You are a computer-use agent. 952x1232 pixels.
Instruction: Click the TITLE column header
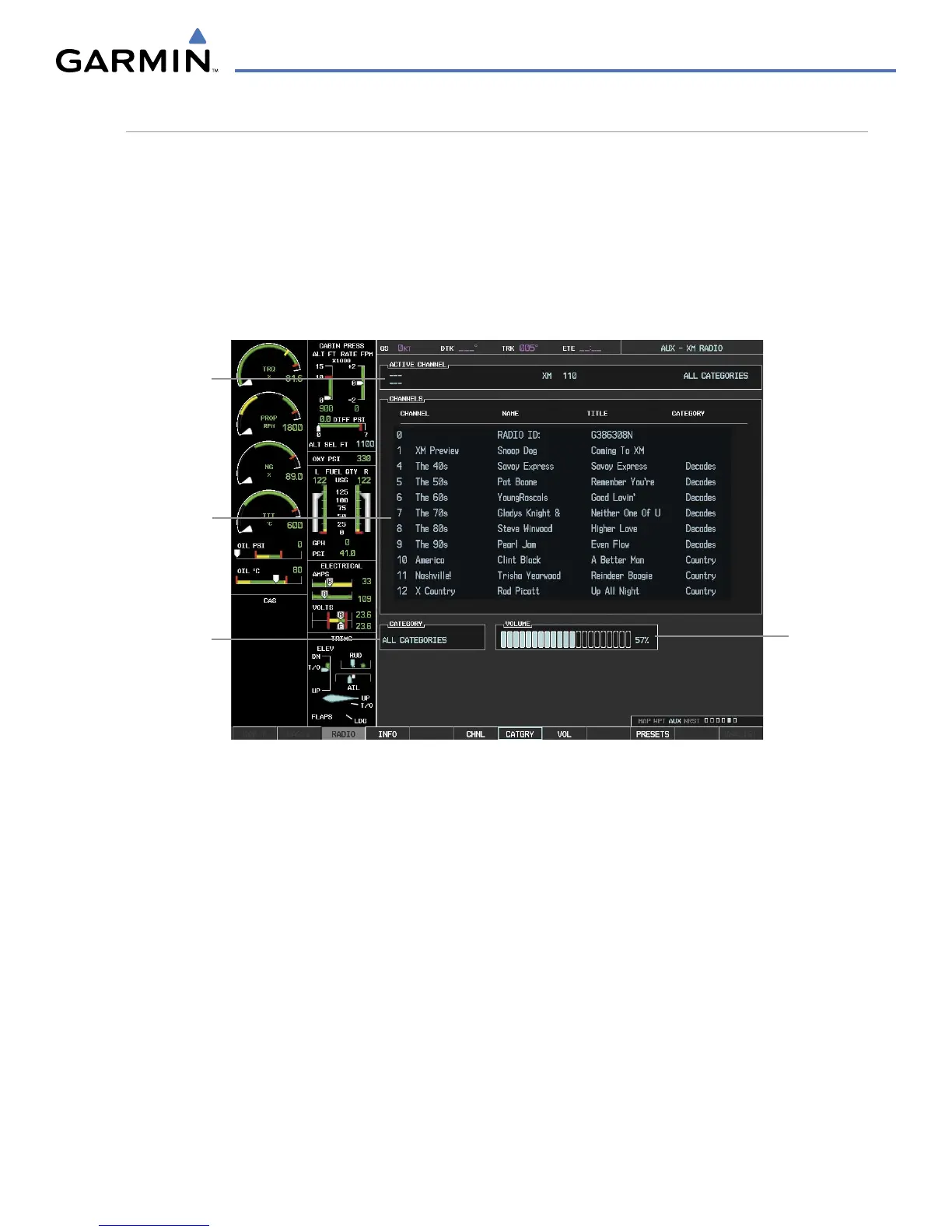coord(597,414)
